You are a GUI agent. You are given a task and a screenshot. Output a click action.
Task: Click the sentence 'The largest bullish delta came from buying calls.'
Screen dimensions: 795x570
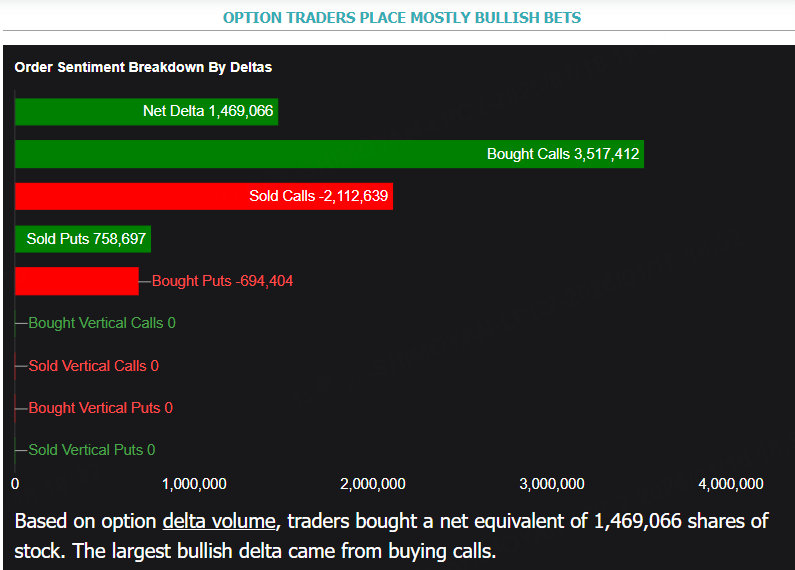pyautogui.click(x=284, y=551)
